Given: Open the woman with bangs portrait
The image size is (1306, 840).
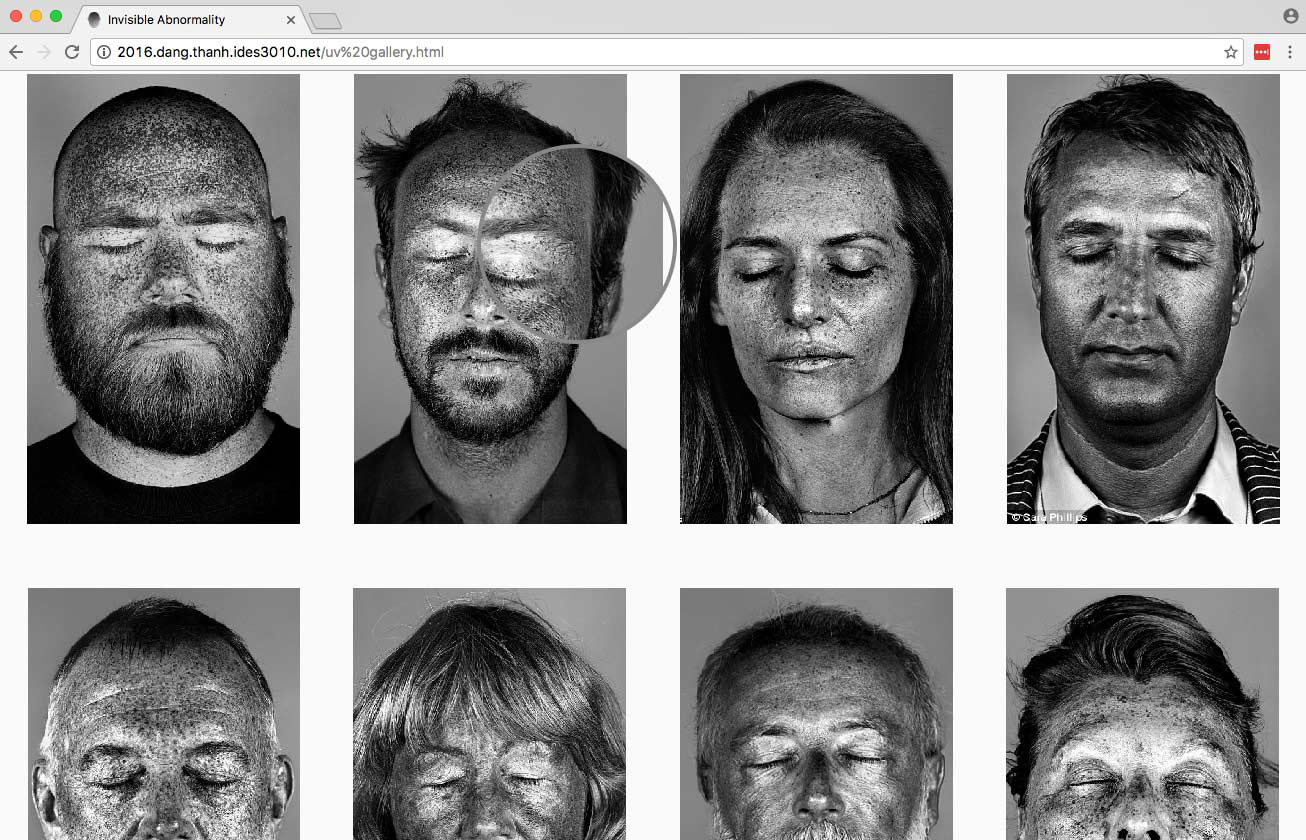Looking at the screenshot, I should pos(489,714).
